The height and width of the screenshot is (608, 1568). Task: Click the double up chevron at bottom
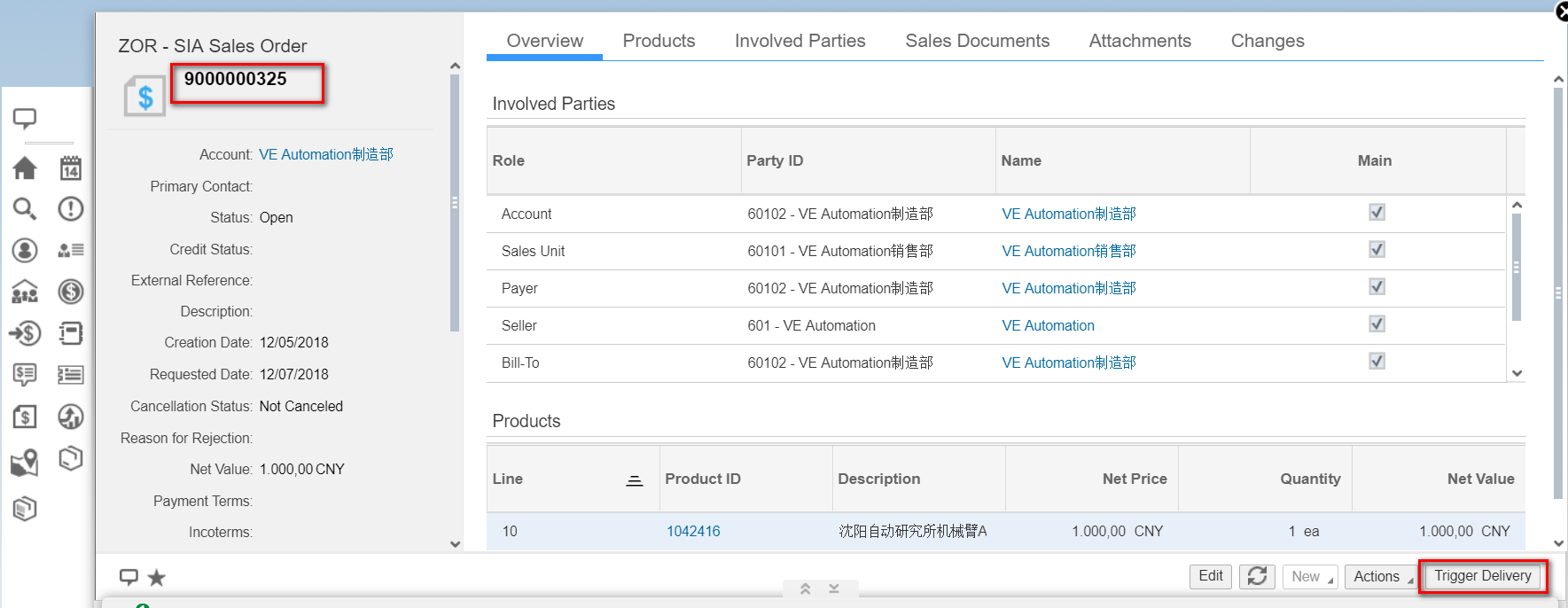[x=806, y=589]
